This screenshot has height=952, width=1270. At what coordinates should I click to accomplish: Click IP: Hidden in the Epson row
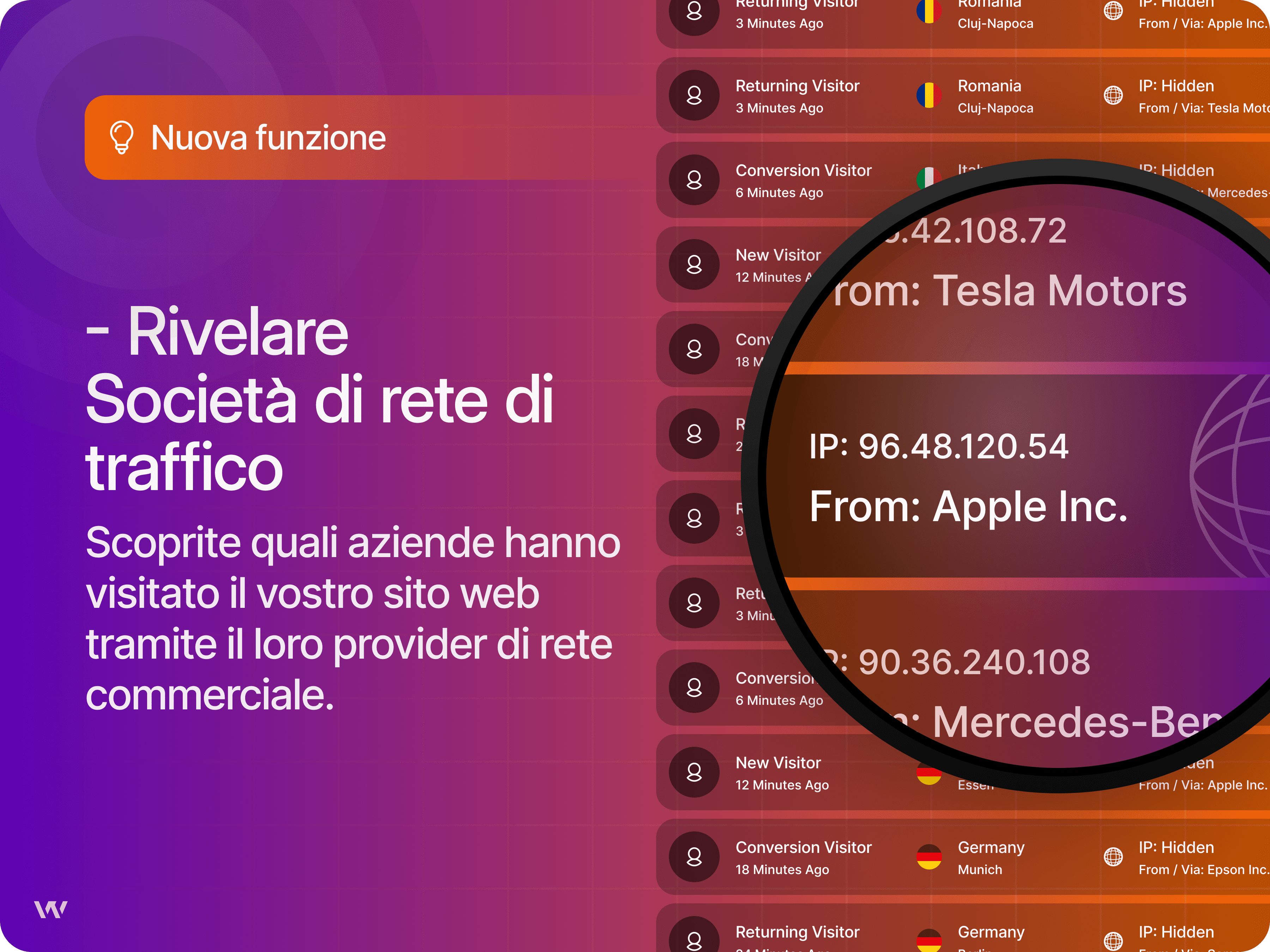[1176, 848]
